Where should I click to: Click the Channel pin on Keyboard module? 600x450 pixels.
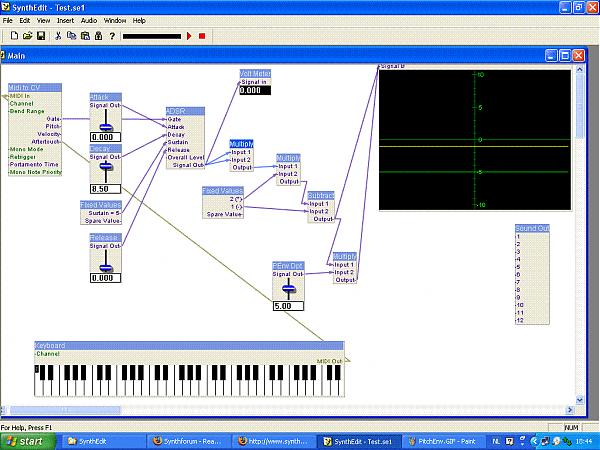pos(47,354)
